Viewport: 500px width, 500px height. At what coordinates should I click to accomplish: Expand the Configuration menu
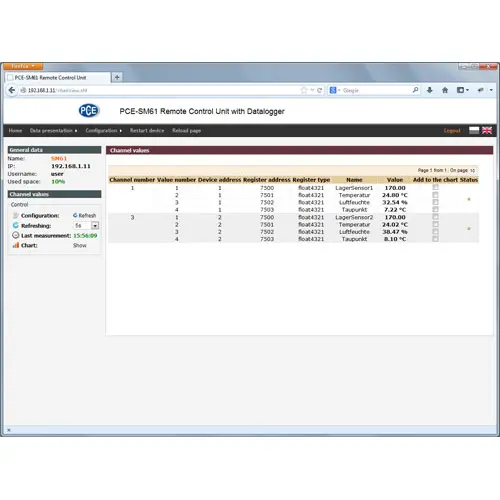[x=104, y=131]
